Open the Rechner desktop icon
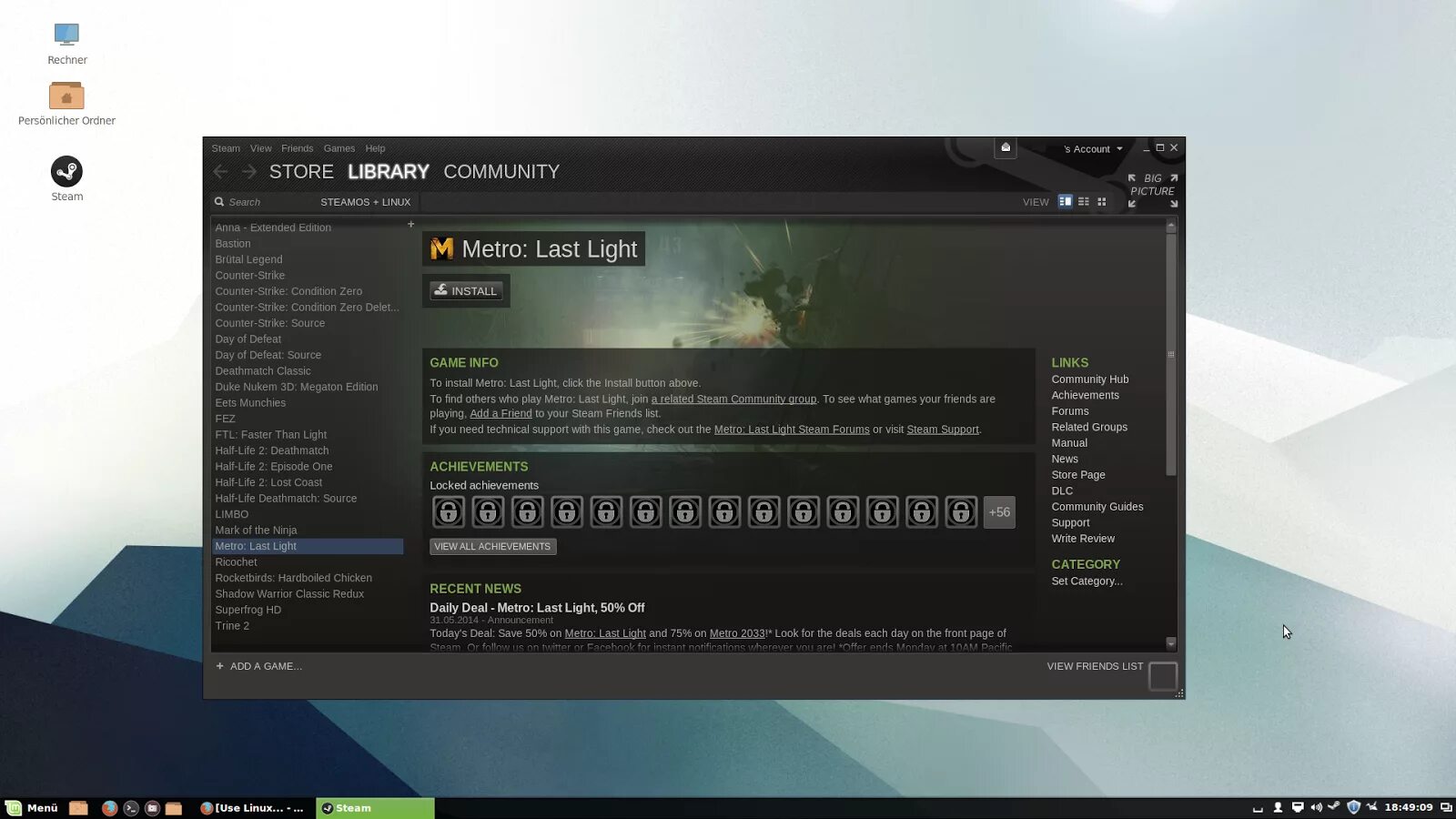This screenshot has width=1456, height=819. [67, 44]
